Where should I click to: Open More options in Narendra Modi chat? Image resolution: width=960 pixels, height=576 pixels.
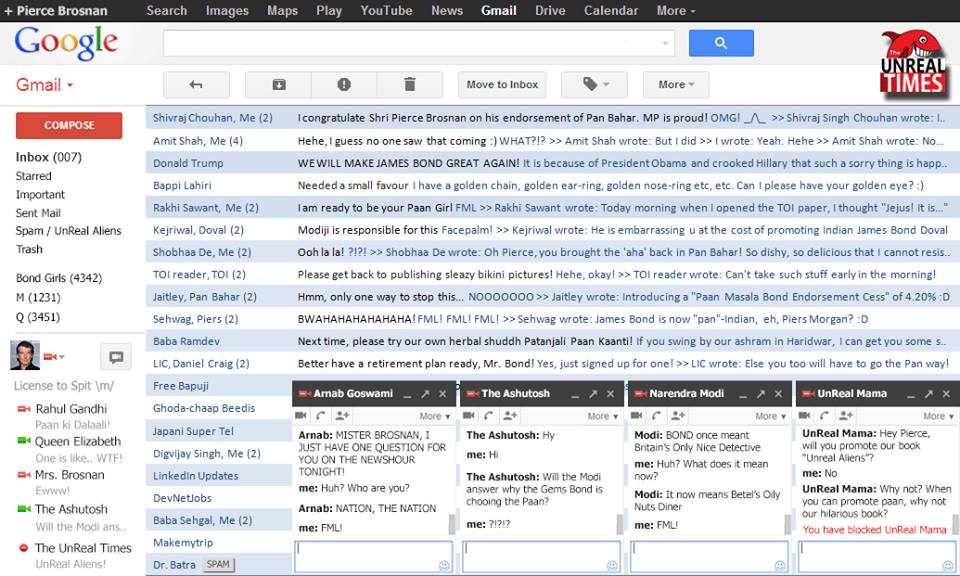(x=771, y=416)
